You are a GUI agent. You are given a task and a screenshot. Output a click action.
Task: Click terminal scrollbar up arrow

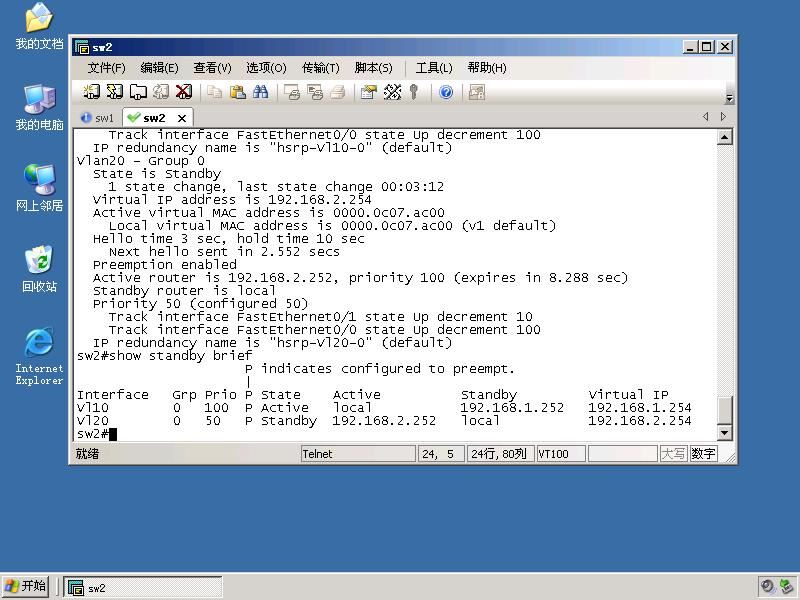(724, 137)
